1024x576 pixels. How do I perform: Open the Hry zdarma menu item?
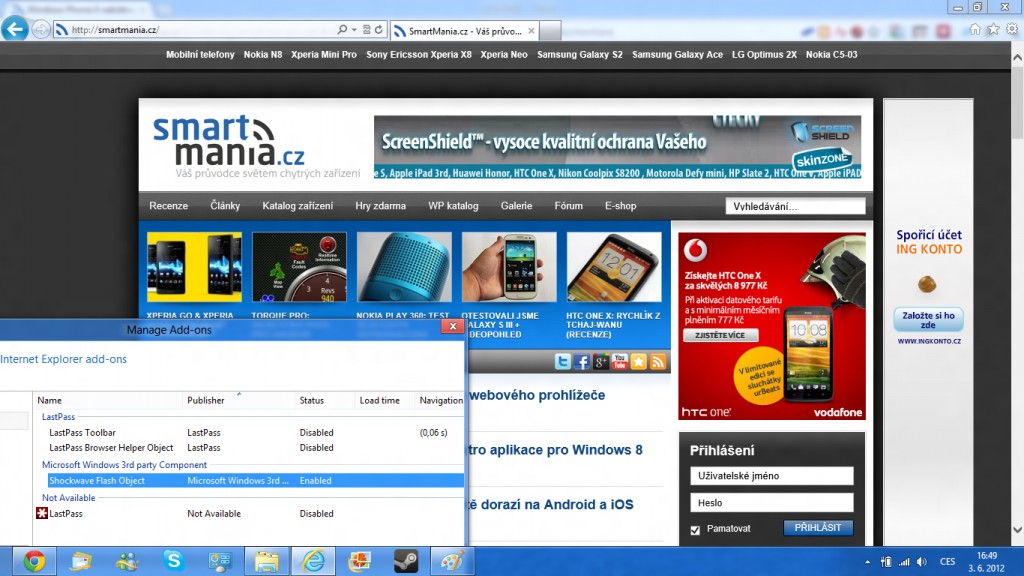click(380, 206)
